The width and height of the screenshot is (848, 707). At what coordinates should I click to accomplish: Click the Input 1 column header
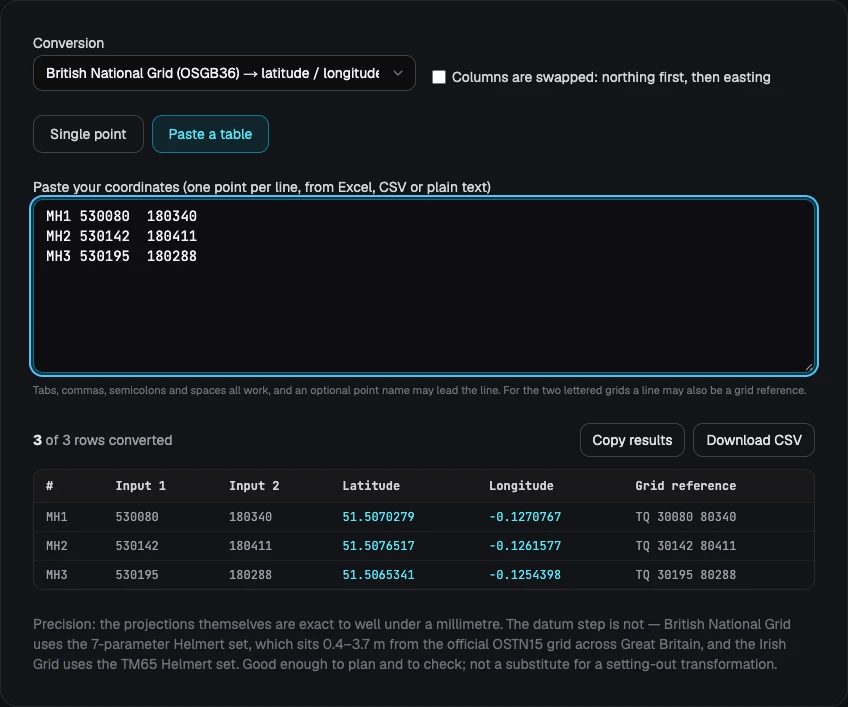click(141, 486)
